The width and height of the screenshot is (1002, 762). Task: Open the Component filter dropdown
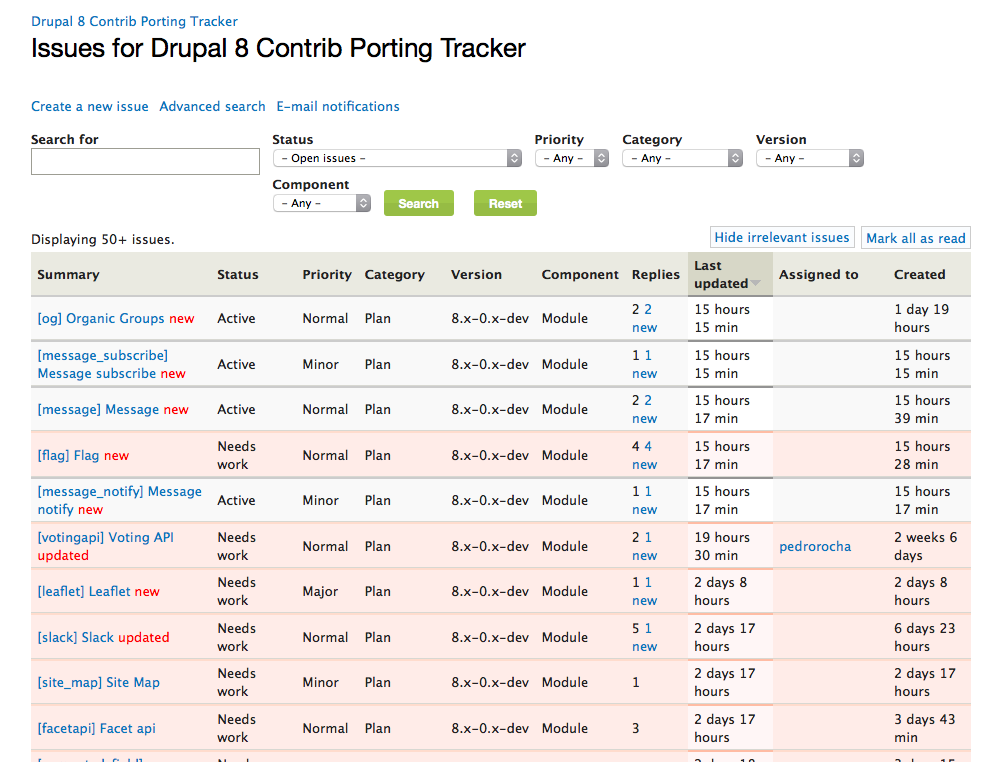(x=321, y=203)
